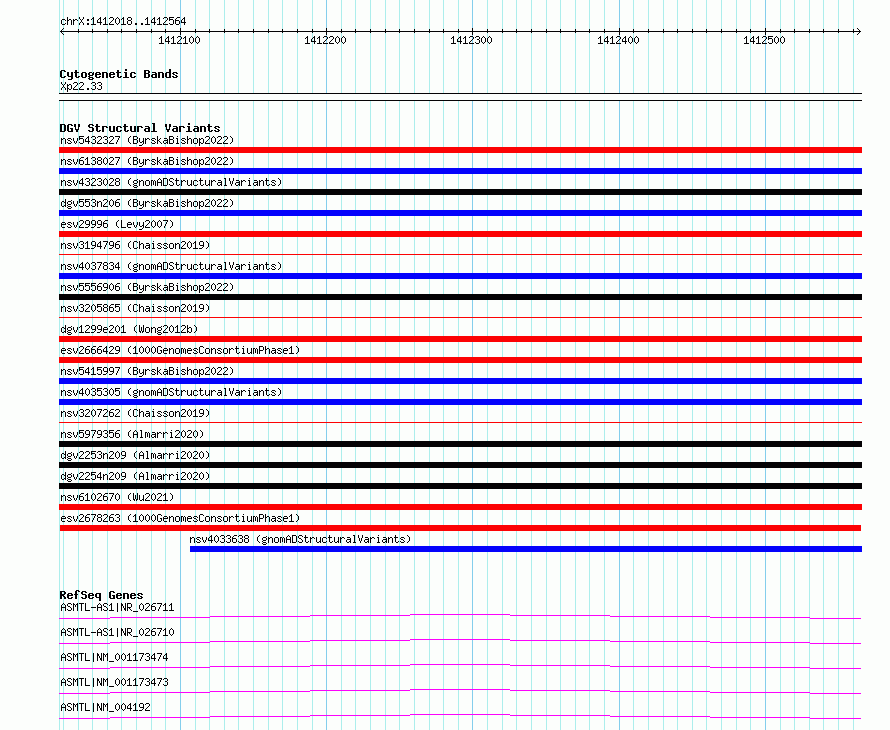
Task: Open variant dgv2253n209 (Almarri2020)
Action: 135,455
